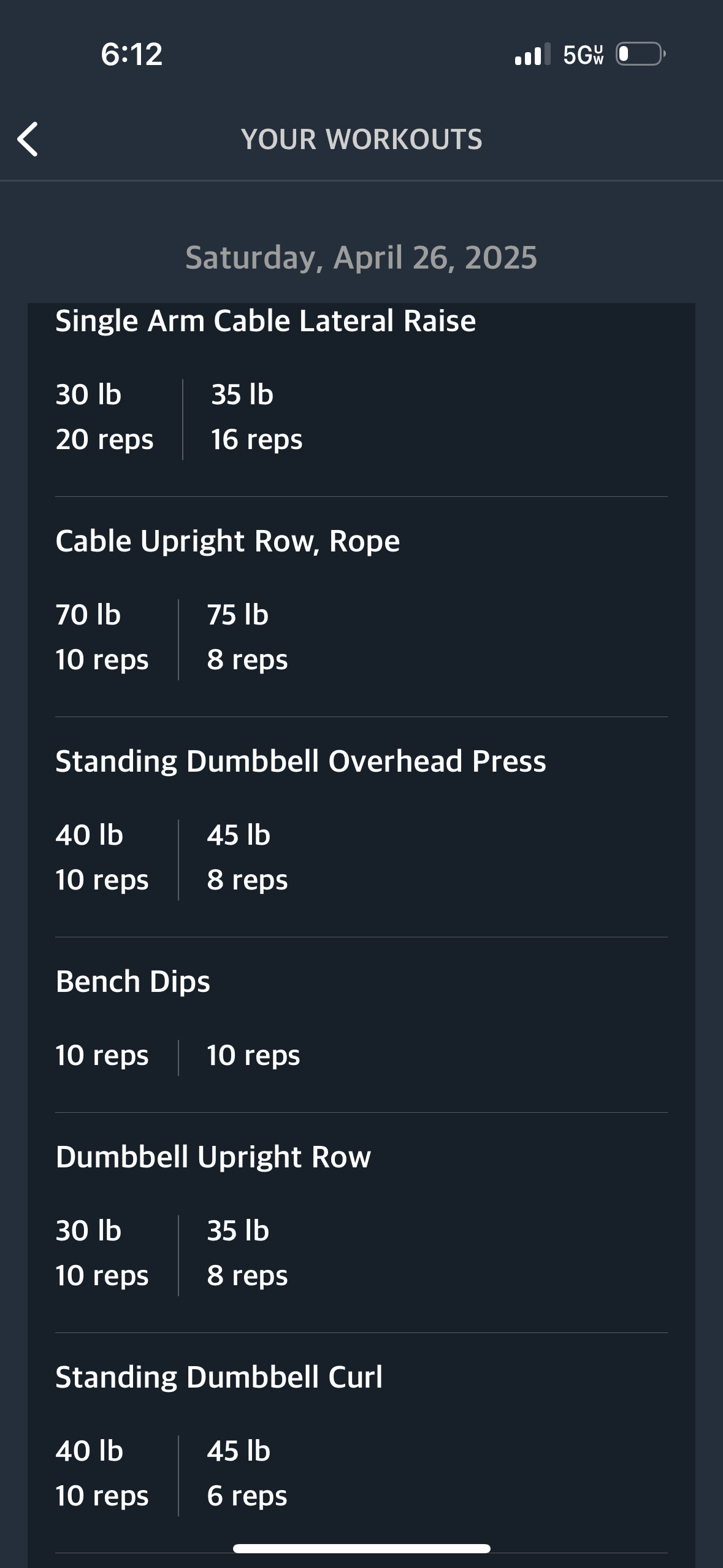
Task: Tap the Your Workouts header title
Action: (361, 139)
